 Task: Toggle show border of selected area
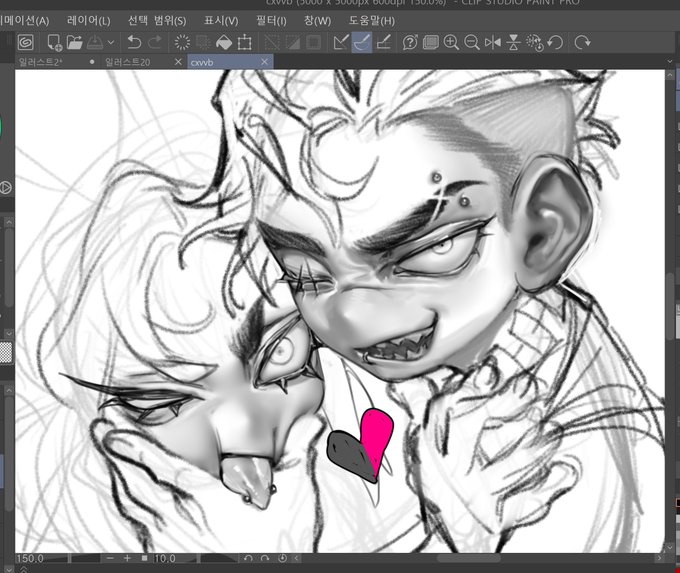click(313, 43)
